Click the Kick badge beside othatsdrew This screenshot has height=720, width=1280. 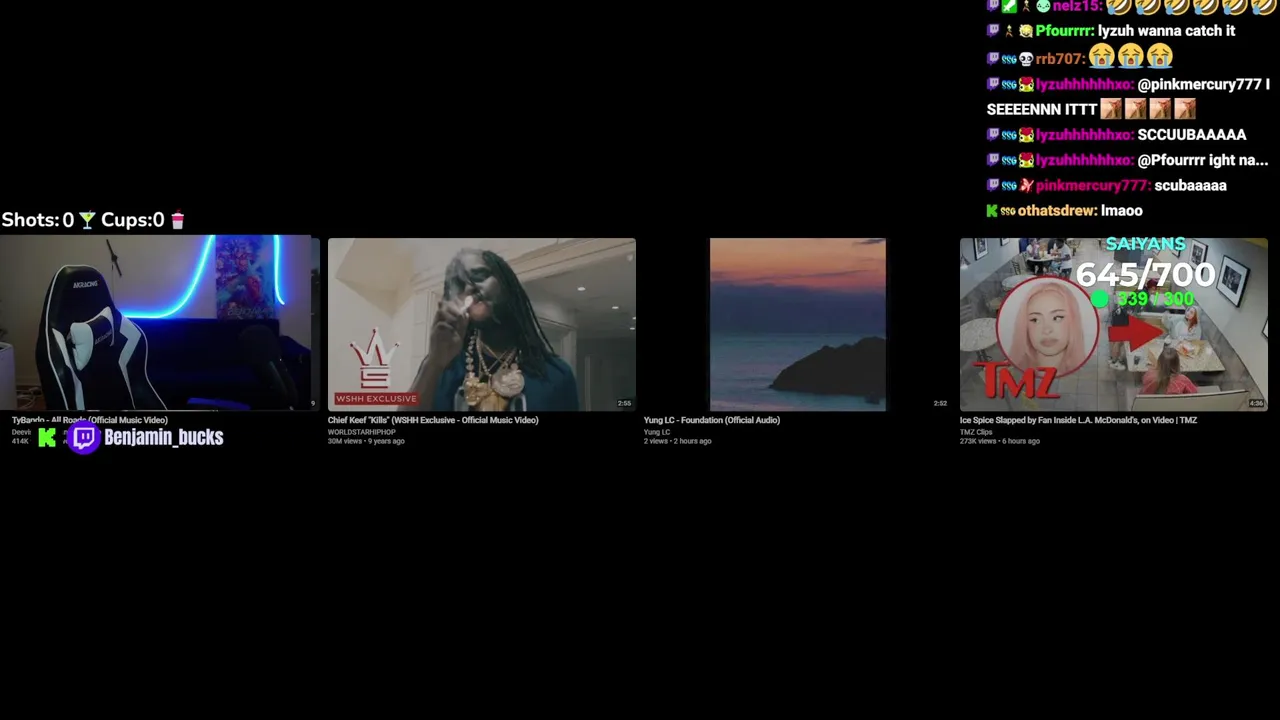click(x=992, y=210)
